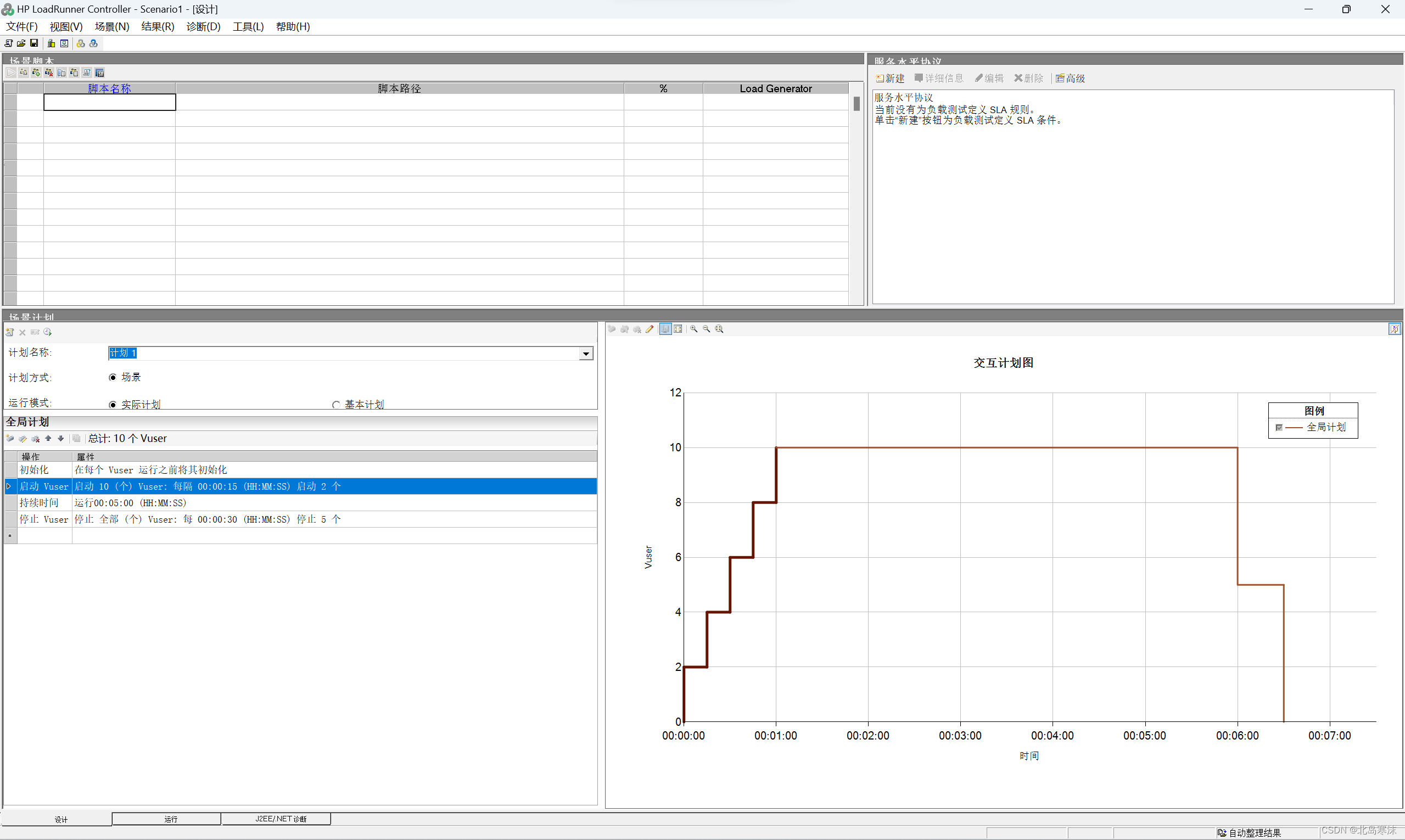Move selected action down with arrow icon
Viewport: 1405px width, 840px height.
click(x=60, y=438)
